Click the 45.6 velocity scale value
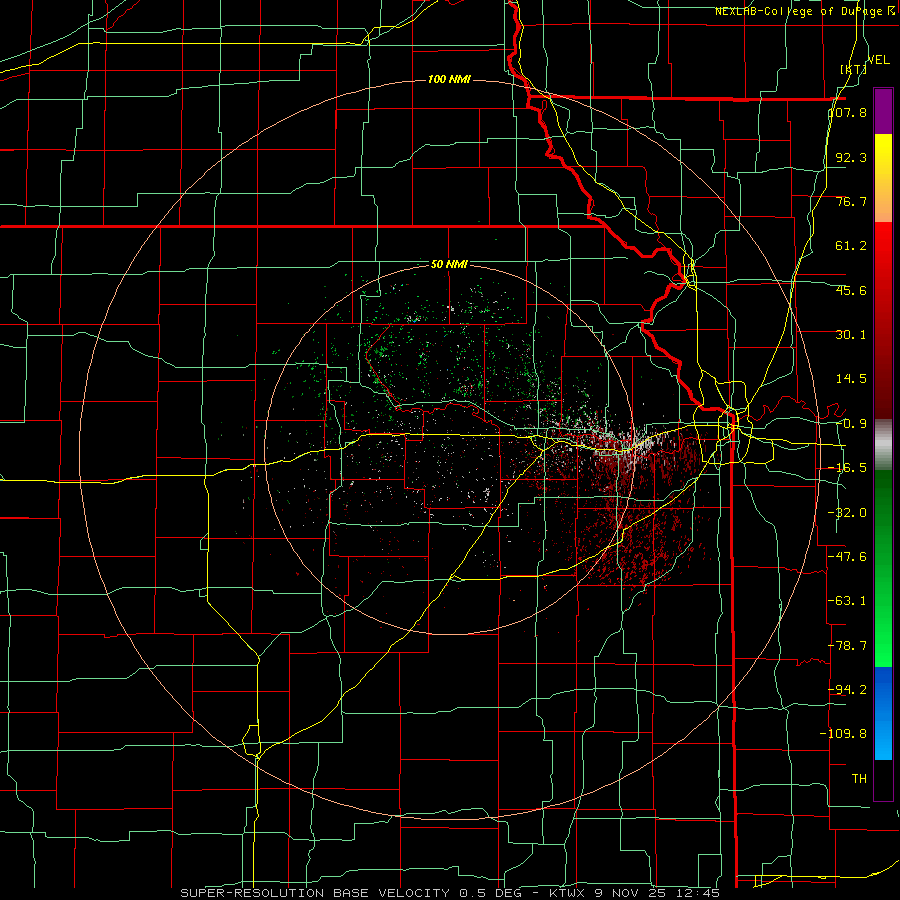Screen dimensions: 900x900 pyautogui.click(x=851, y=290)
